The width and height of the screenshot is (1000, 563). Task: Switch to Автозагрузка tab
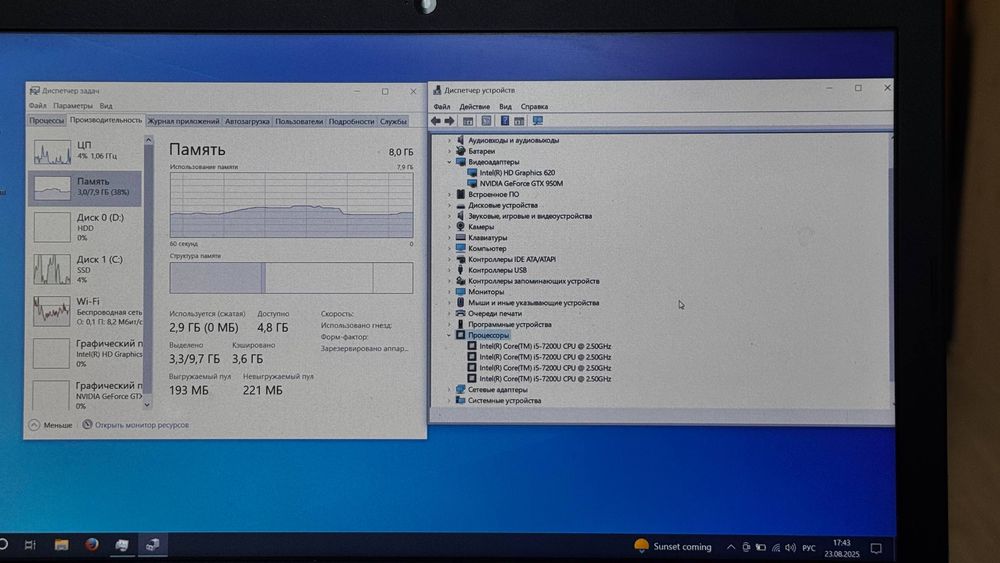tap(247, 121)
